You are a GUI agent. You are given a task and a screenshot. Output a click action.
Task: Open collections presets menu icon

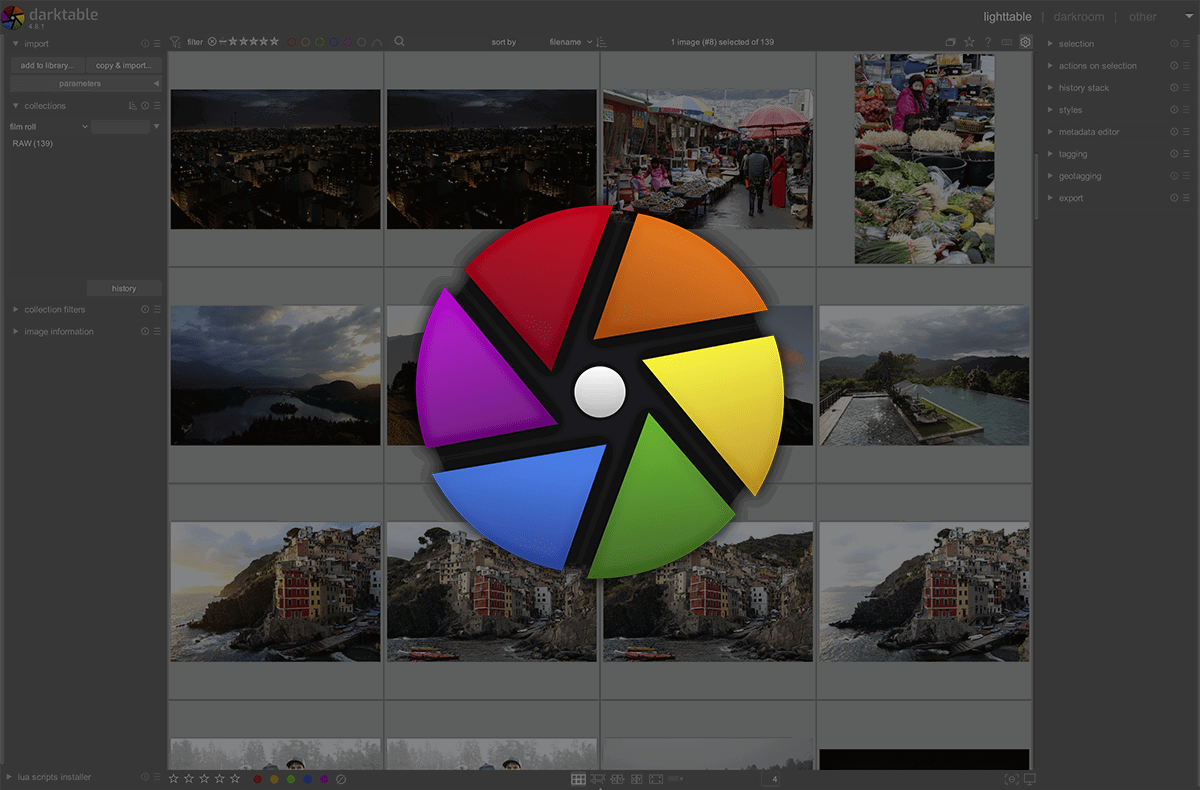click(x=157, y=106)
